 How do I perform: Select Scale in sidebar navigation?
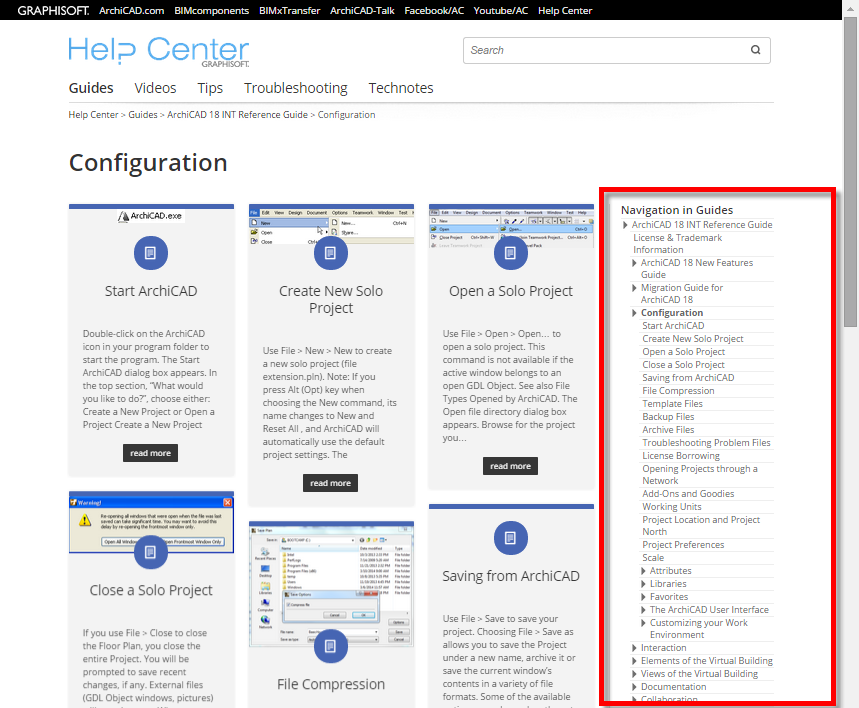coord(653,558)
